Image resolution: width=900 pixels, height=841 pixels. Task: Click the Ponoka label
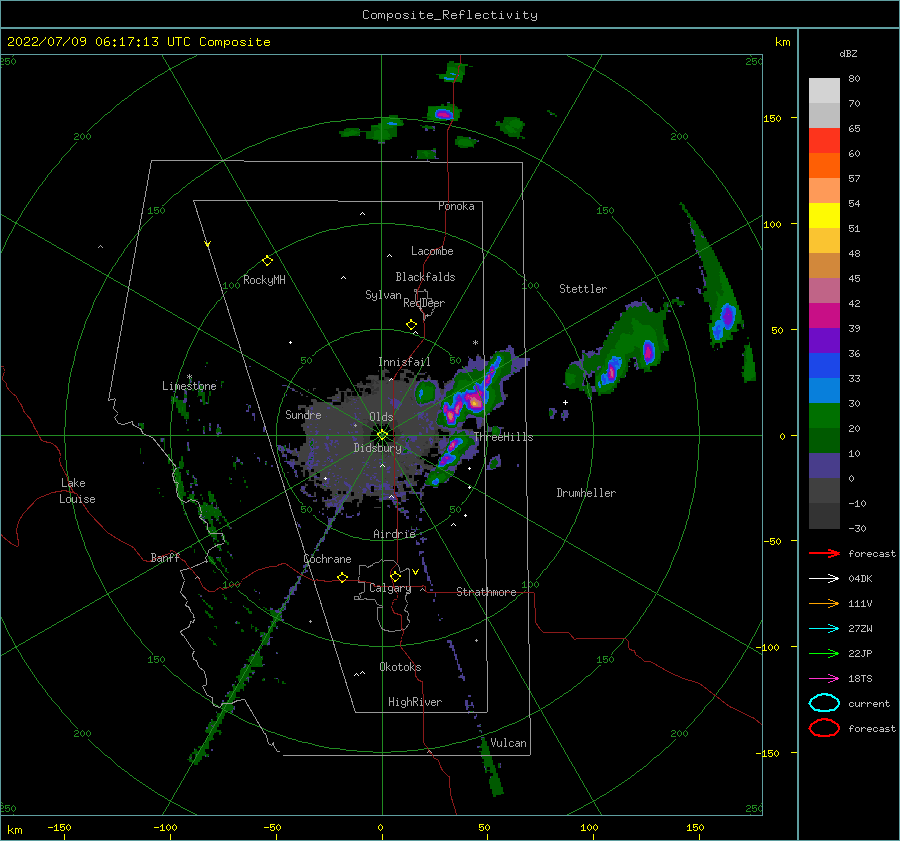tap(456, 206)
